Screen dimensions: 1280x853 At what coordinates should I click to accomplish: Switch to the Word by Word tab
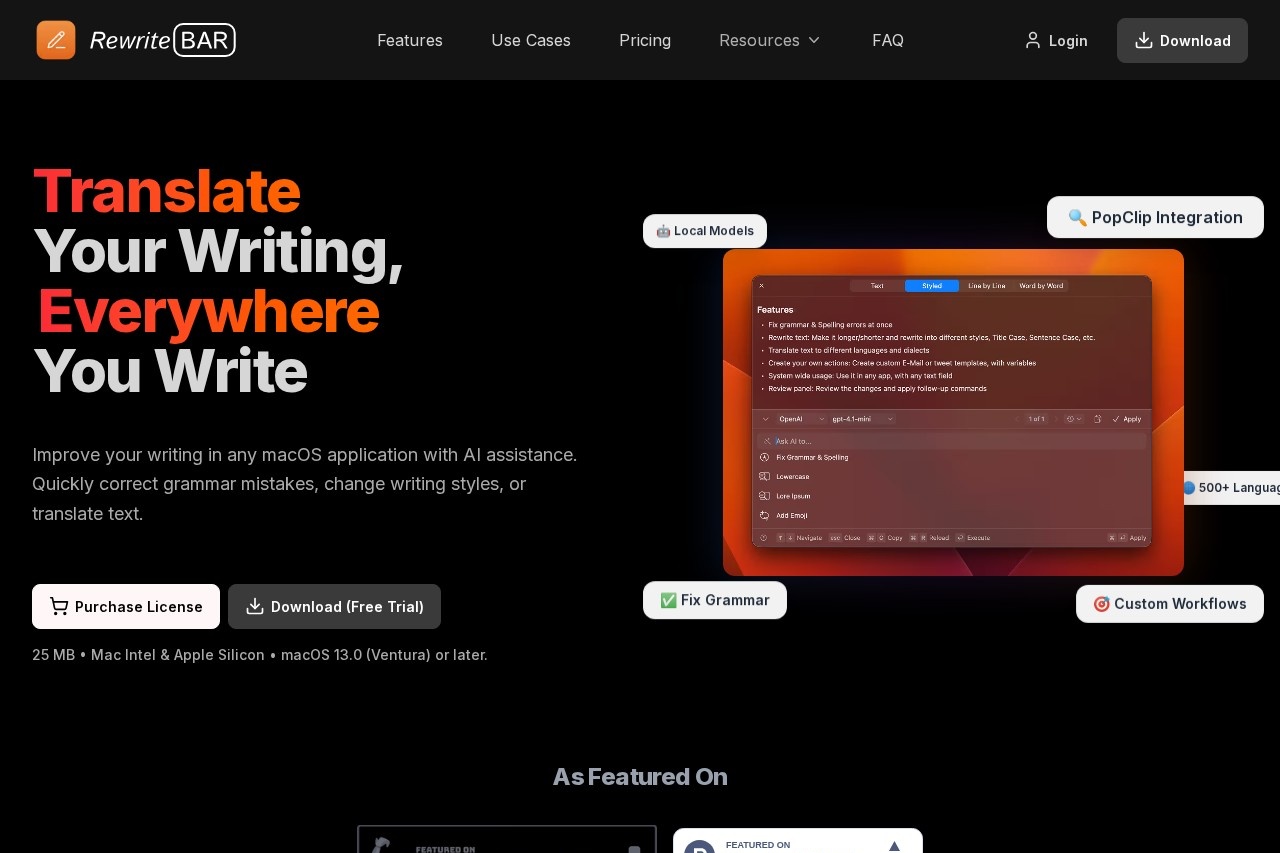click(1040, 285)
